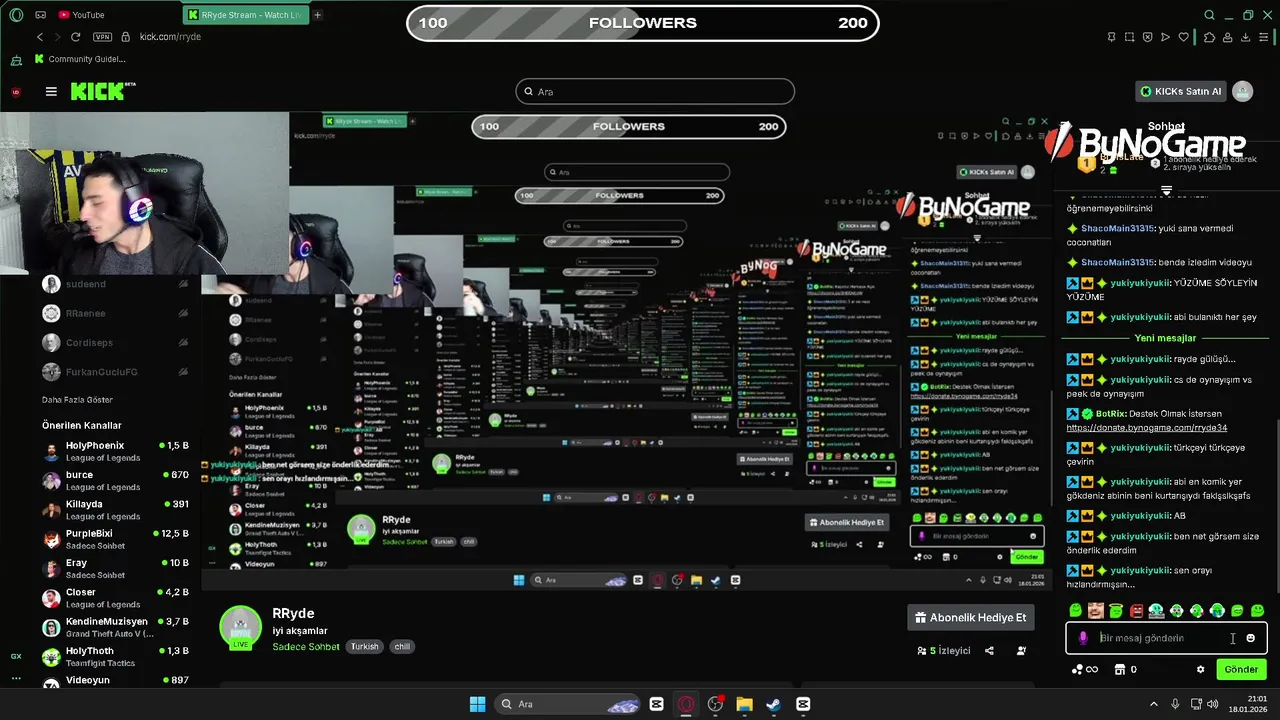
Task: Open Opera Easy Setup sliders icon
Action: 1264,37
